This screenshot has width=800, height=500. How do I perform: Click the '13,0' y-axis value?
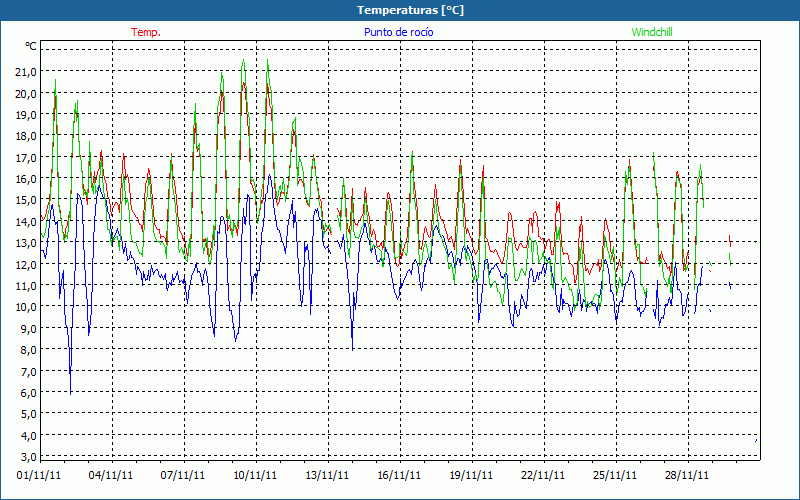point(27,243)
